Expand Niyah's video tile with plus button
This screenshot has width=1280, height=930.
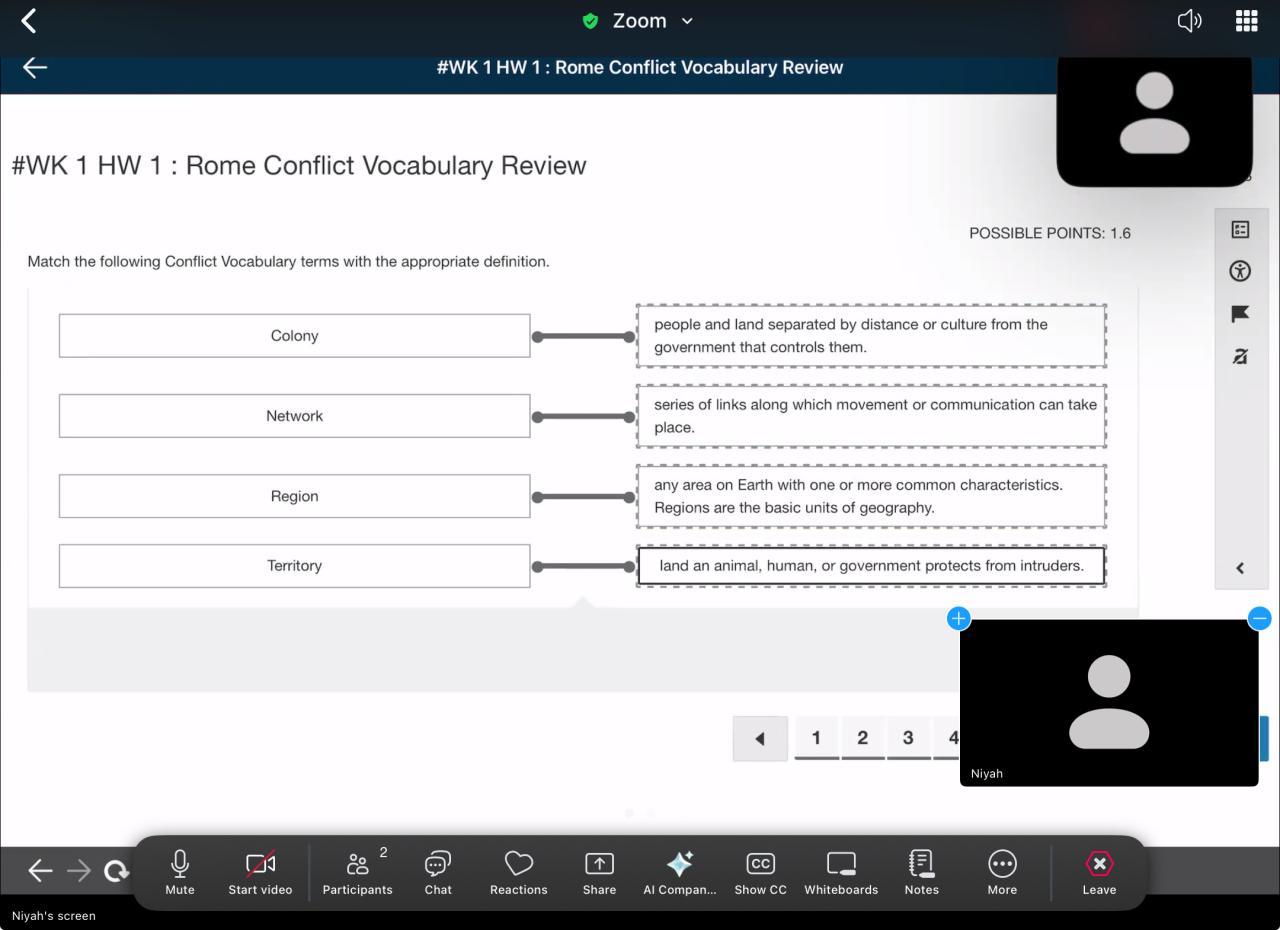coord(958,618)
